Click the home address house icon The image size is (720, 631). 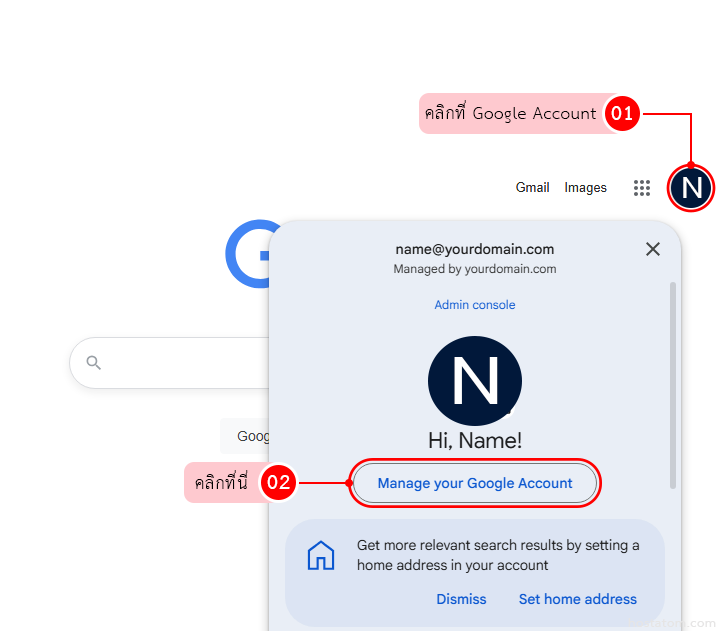(321, 555)
